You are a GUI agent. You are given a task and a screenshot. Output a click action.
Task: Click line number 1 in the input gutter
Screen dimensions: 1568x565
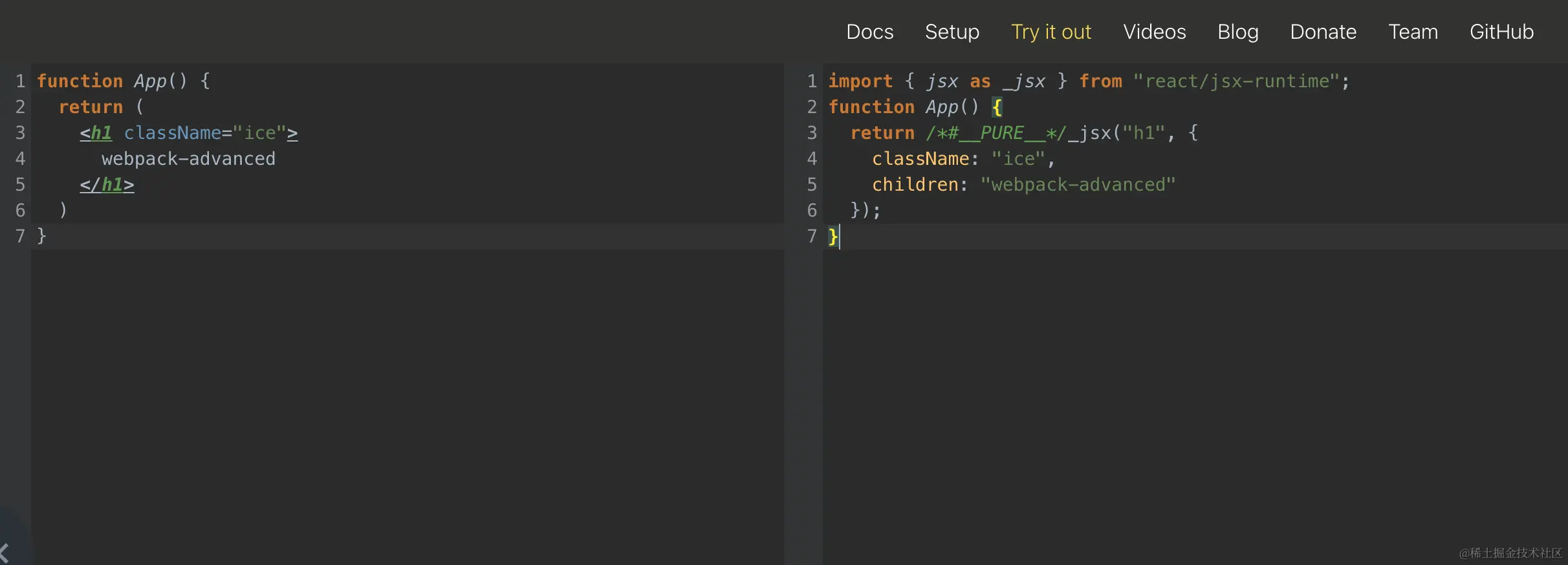20,81
